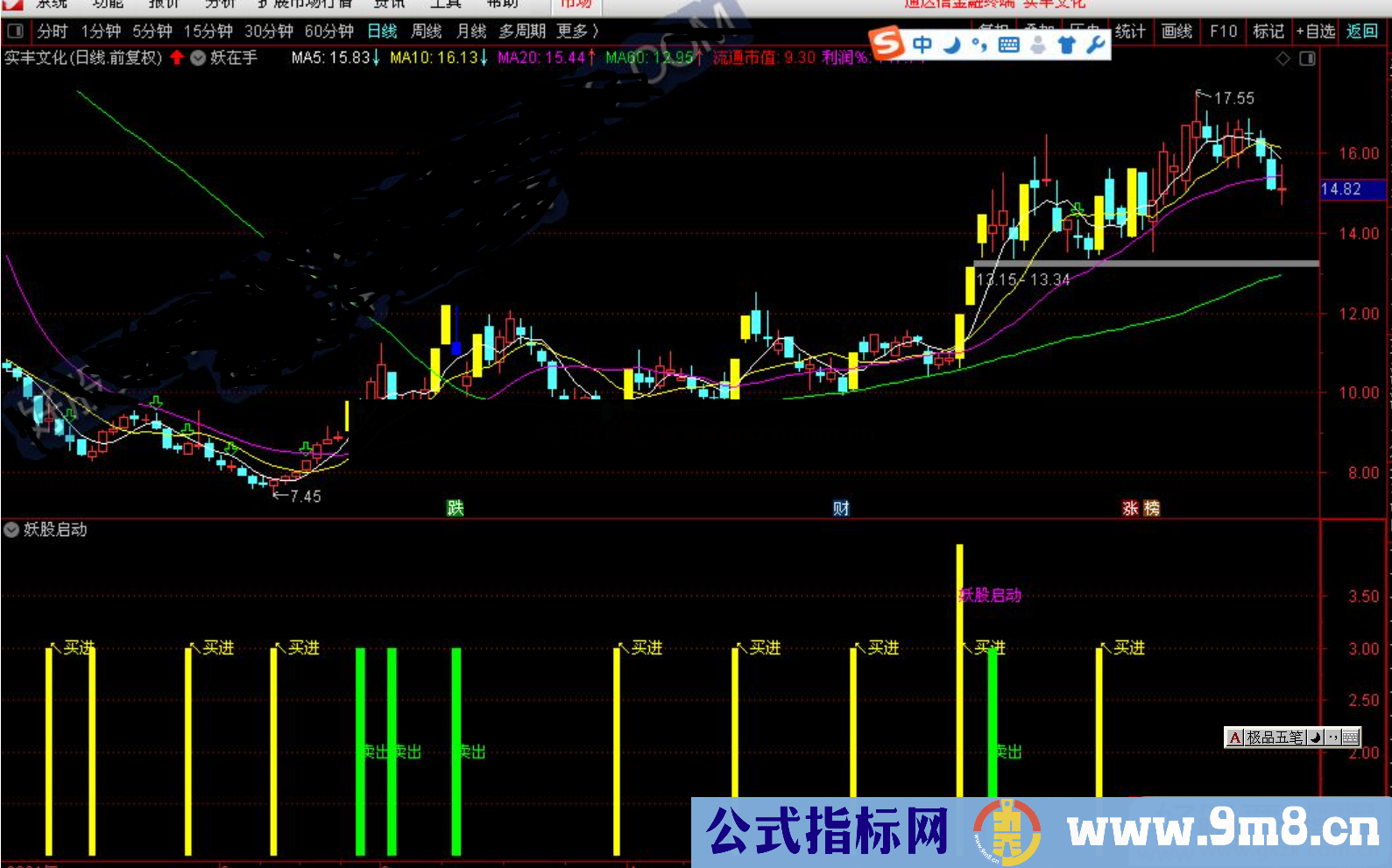Toggle 极品五笔 punctuation button
1392x868 pixels.
[1332, 737]
